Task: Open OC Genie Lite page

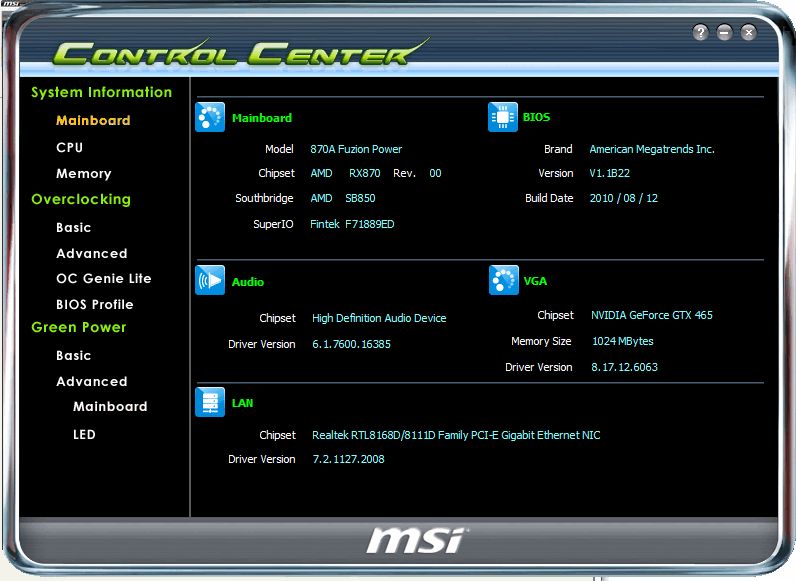Action: (104, 278)
